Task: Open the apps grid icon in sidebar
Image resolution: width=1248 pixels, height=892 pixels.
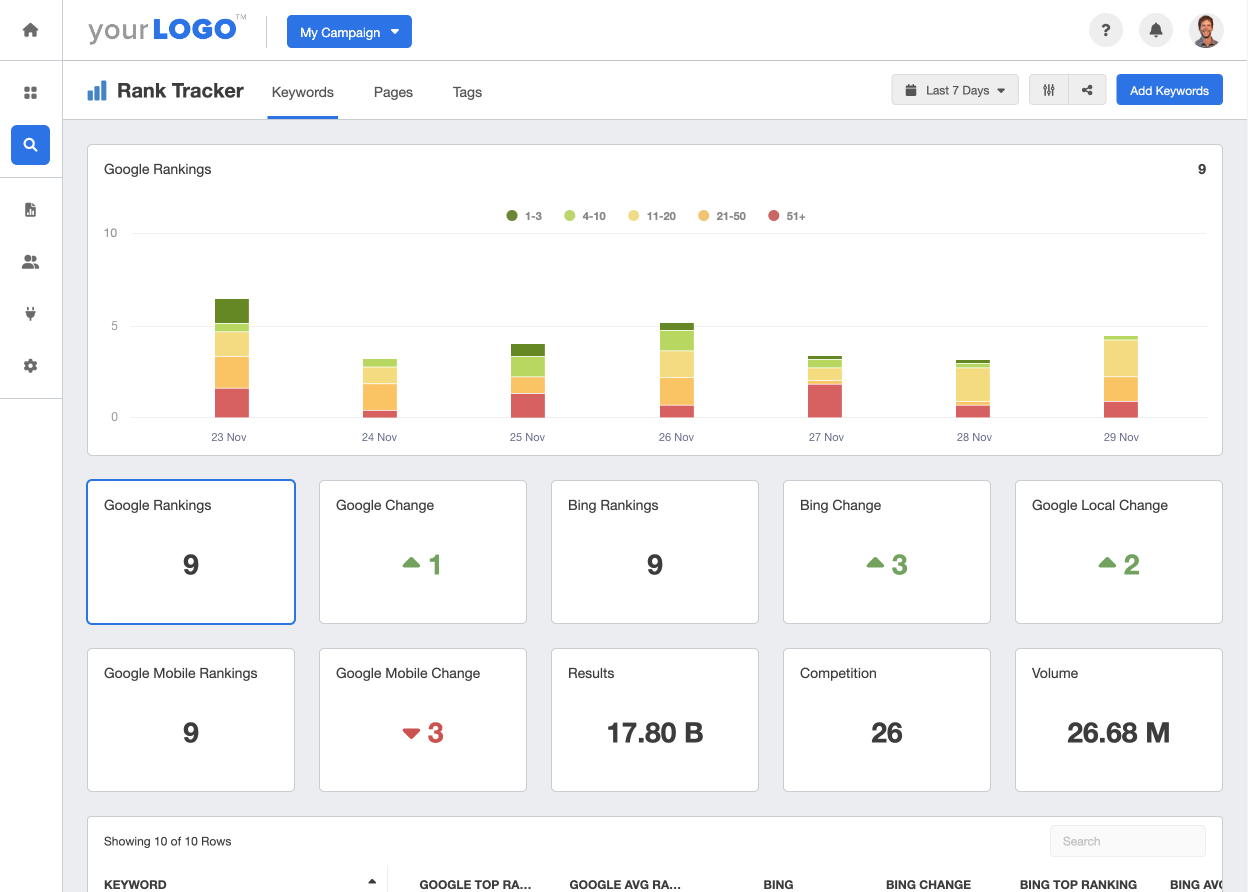Action: (30, 92)
